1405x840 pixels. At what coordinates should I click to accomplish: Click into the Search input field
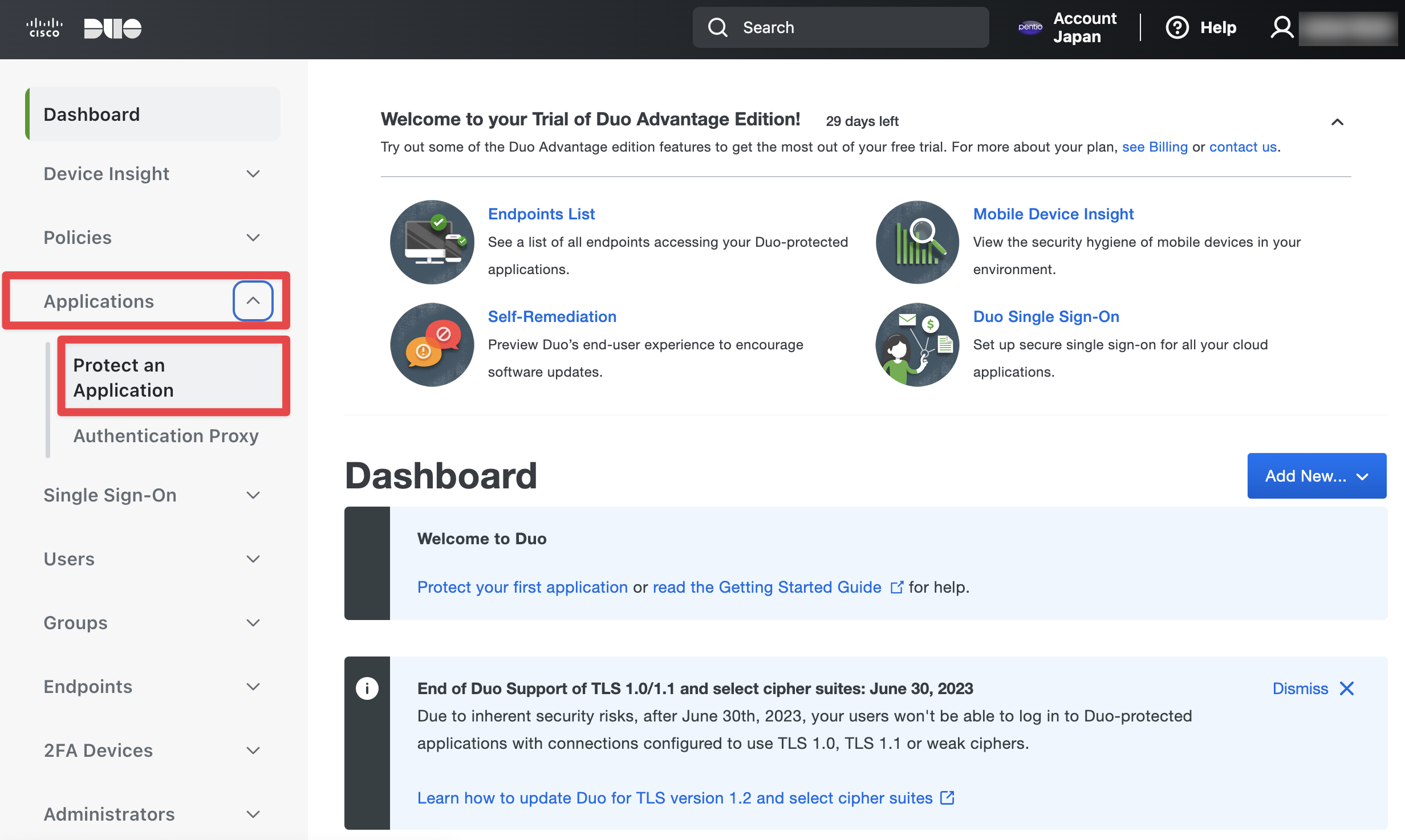(840, 27)
